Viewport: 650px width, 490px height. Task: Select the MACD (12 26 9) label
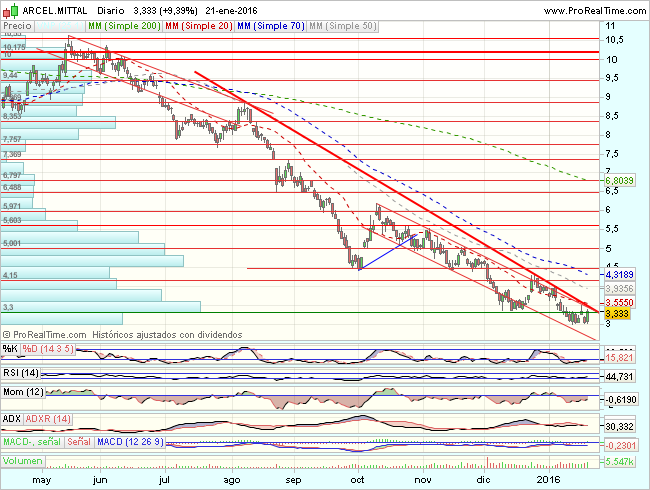coord(130,442)
